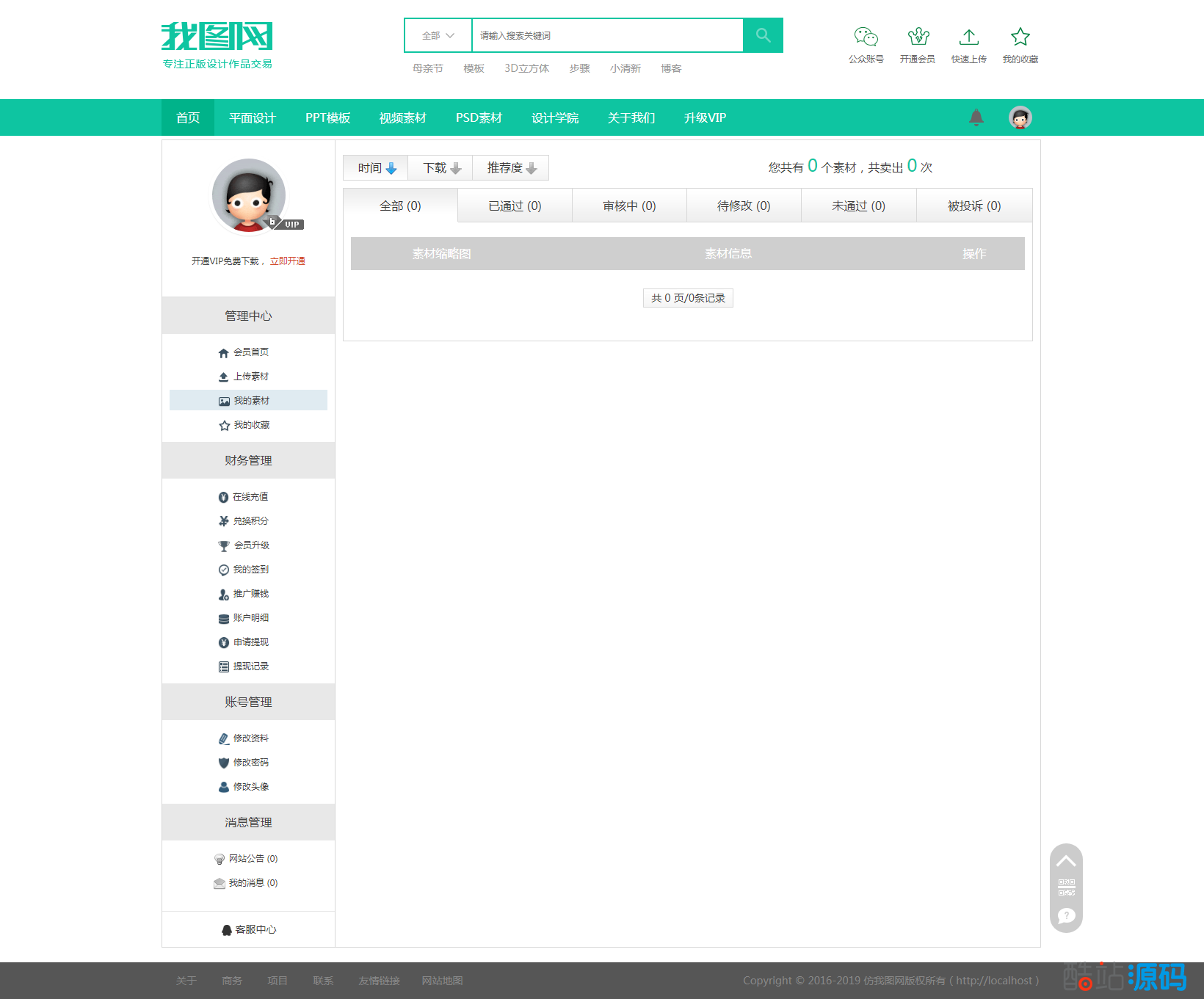Sort materials by 时间

click(x=376, y=168)
